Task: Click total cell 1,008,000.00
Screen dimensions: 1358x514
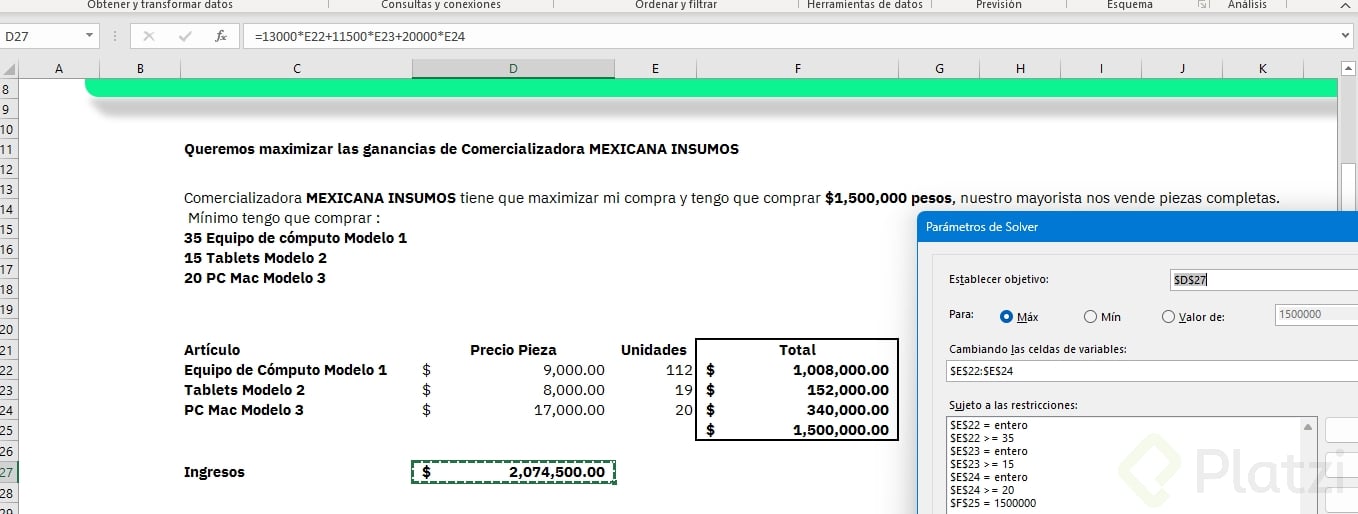Action: pyautogui.click(x=797, y=370)
